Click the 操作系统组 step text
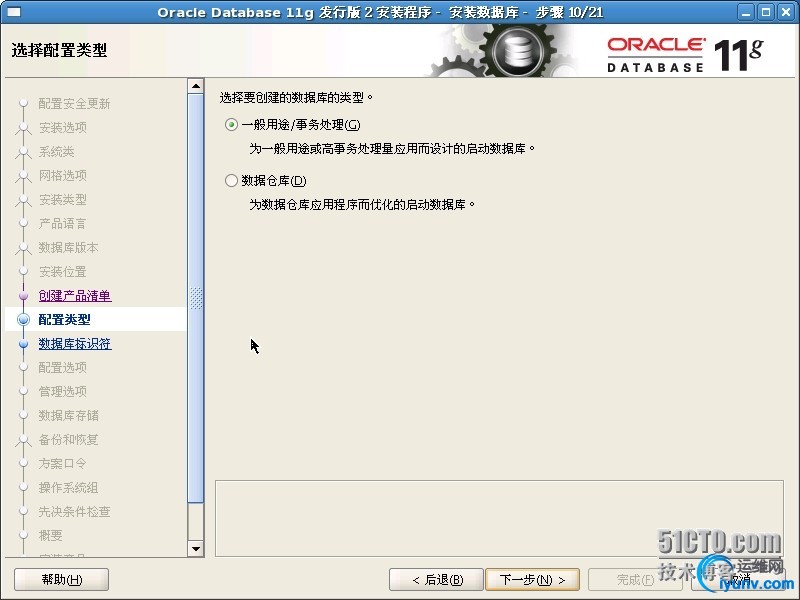The height and width of the screenshot is (600, 800). (x=68, y=487)
